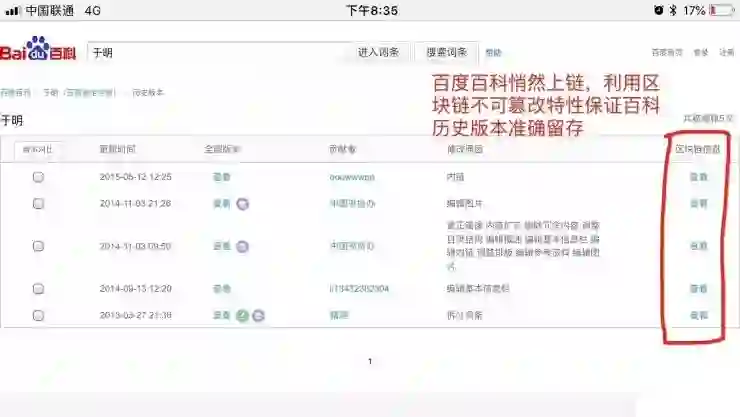The width and height of the screenshot is (740, 417).
Task: View full version of 2014-09-13 12:20
Action: pos(221,288)
